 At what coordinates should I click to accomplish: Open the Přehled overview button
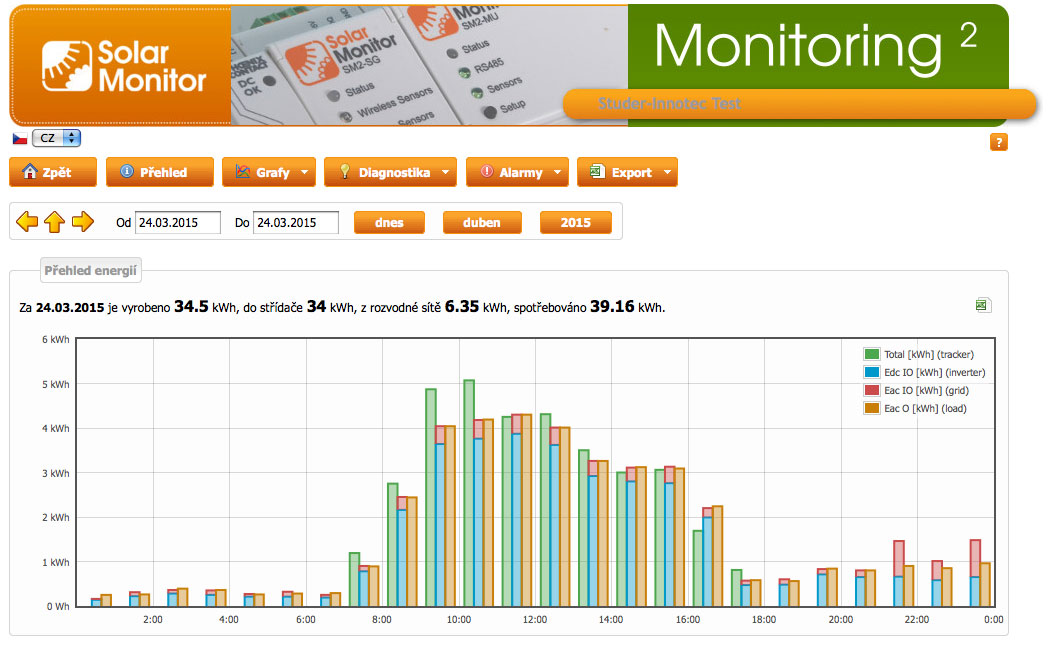pyautogui.click(x=160, y=172)
